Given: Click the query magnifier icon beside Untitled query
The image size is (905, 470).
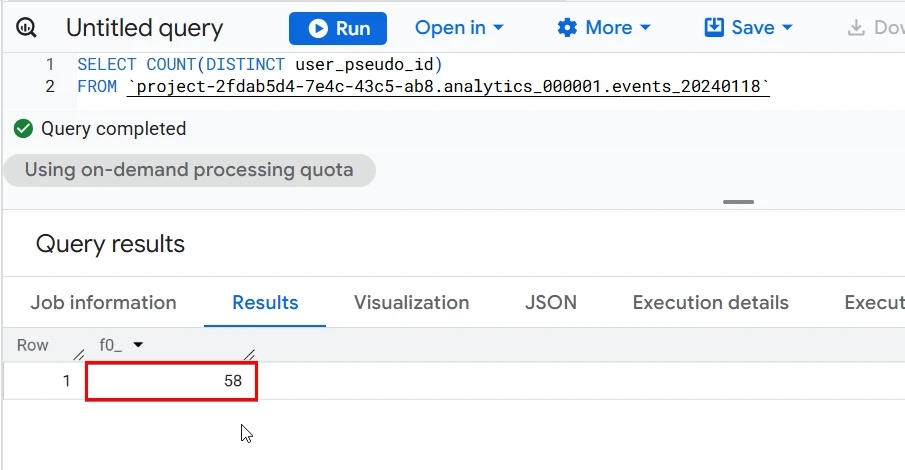Looking at the screenshot, I should 26,28.
